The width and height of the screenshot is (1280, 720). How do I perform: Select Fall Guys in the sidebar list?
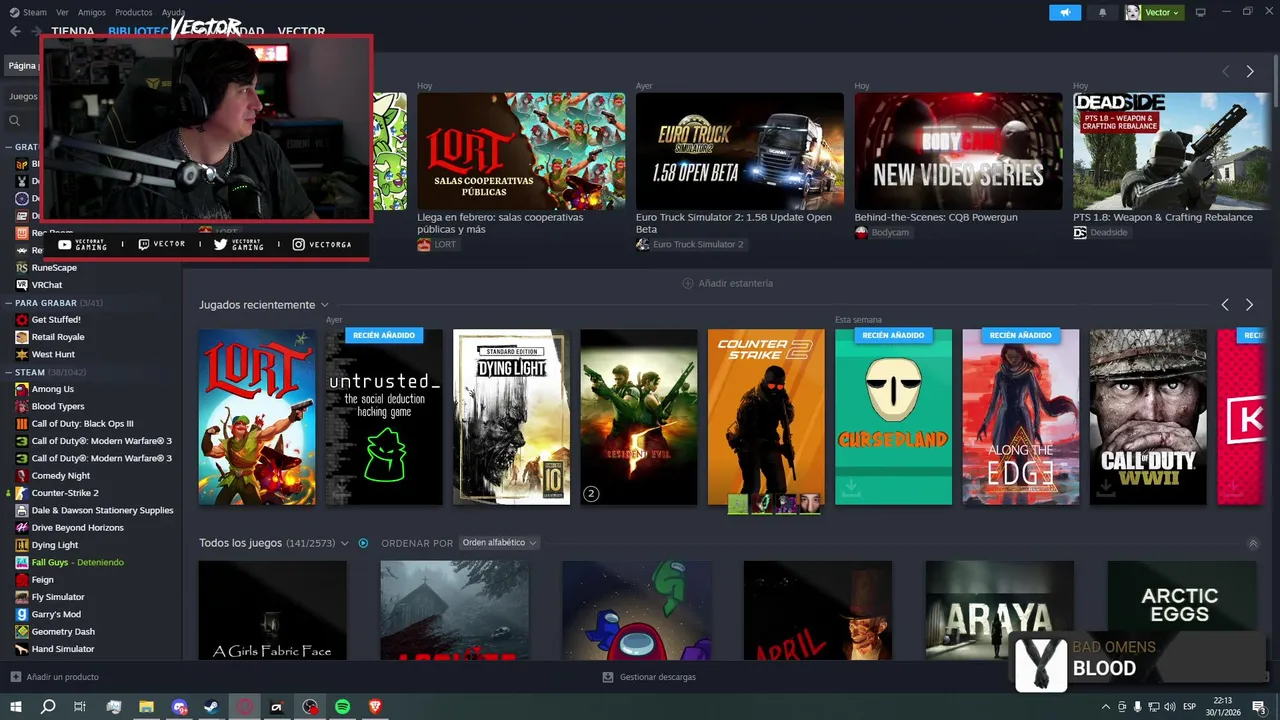pyautogui.click(x=77, y=562)
